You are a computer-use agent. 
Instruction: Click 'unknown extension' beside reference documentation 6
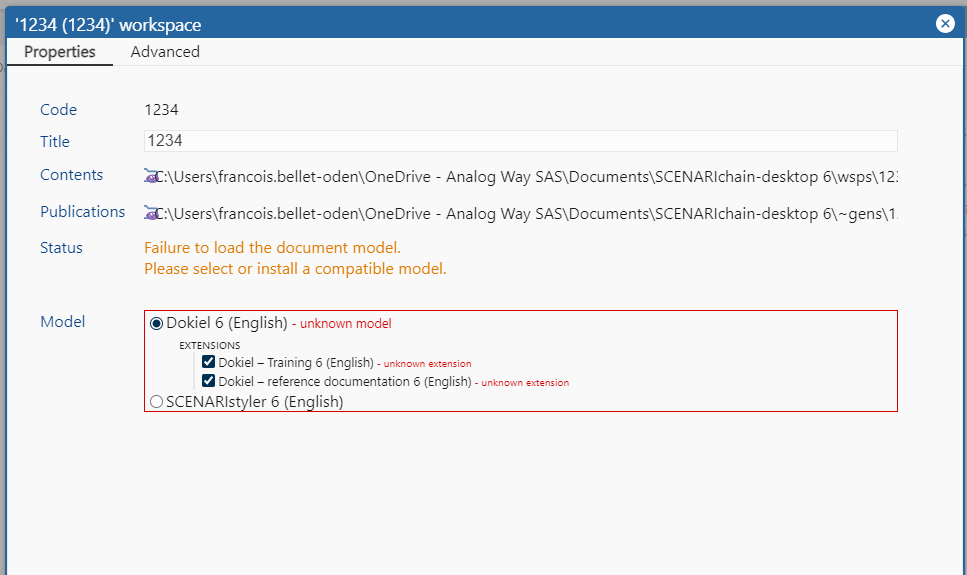[x=525, y=383]
